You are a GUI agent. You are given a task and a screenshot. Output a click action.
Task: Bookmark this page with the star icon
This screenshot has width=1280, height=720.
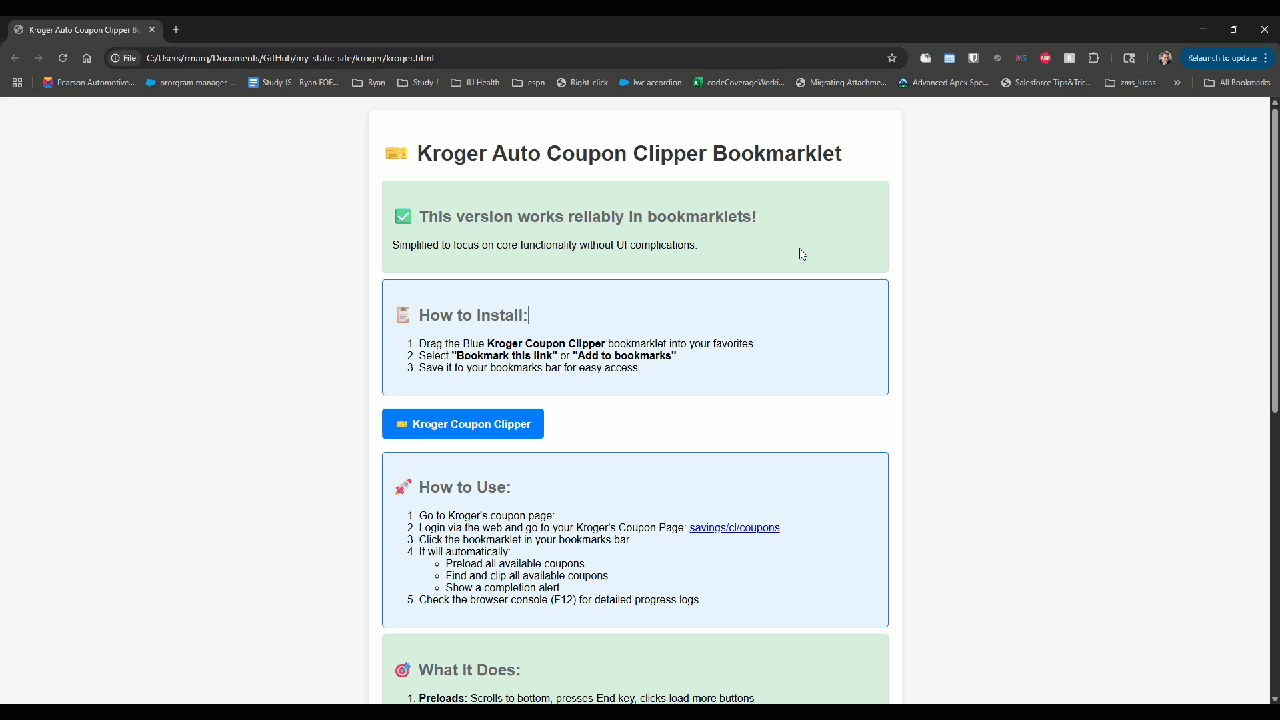coord(892,58)
